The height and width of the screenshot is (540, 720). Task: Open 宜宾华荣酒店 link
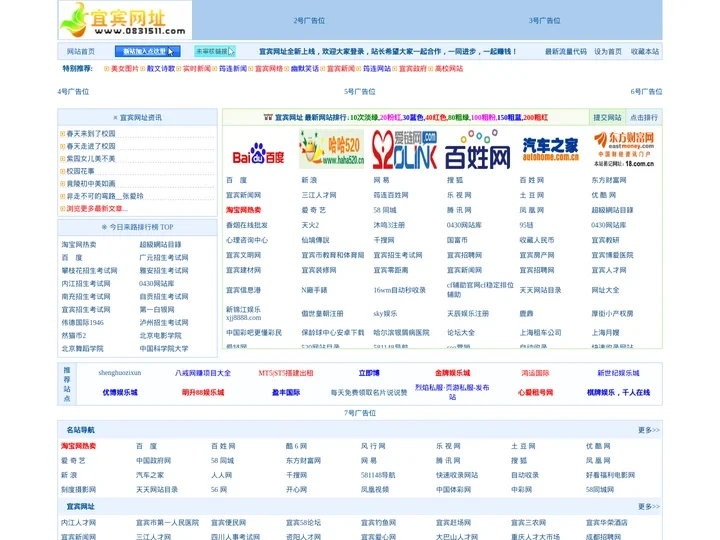607,523
